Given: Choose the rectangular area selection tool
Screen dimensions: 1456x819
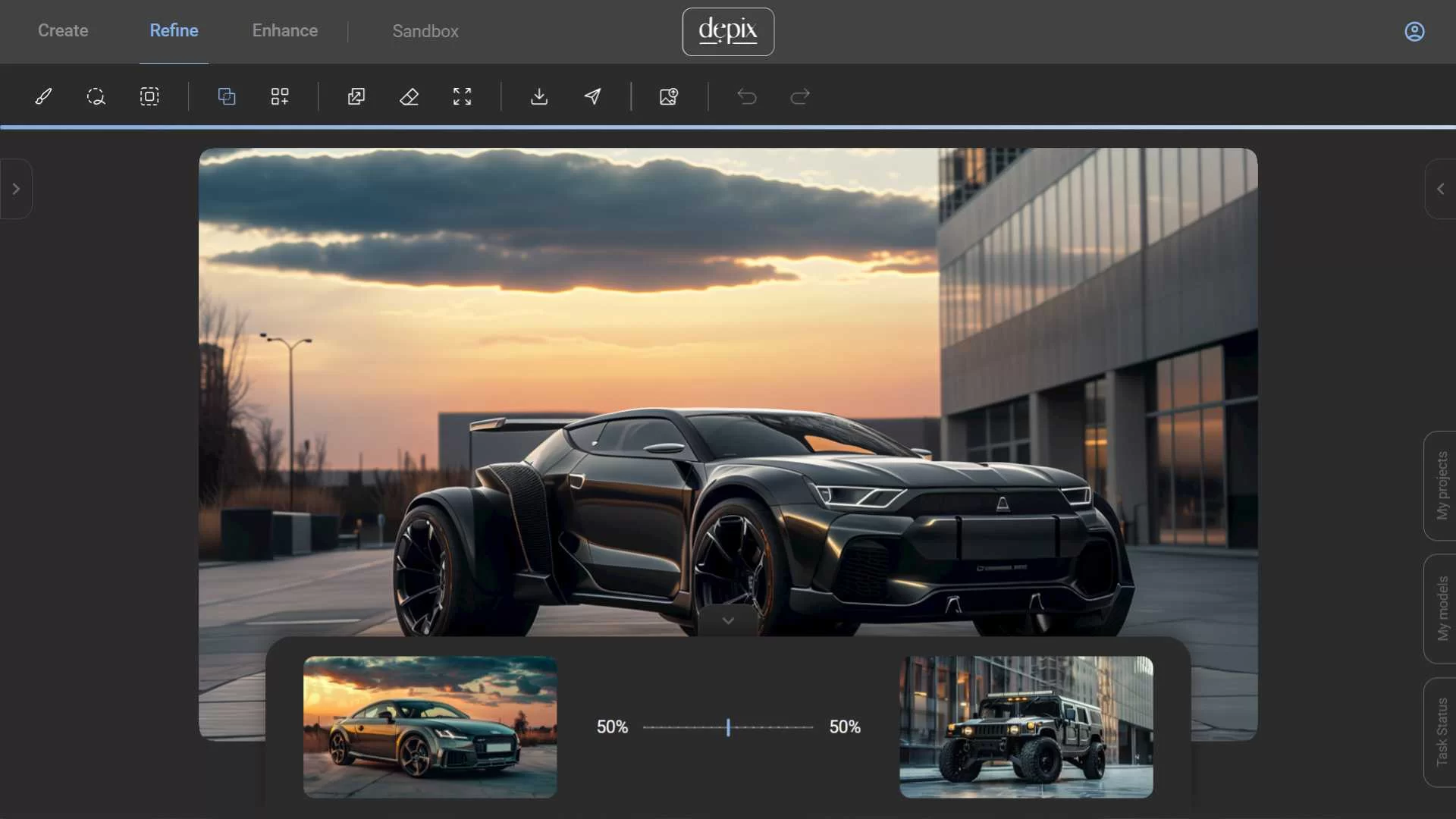Looking at the screenshot, I should pos(149,96).
